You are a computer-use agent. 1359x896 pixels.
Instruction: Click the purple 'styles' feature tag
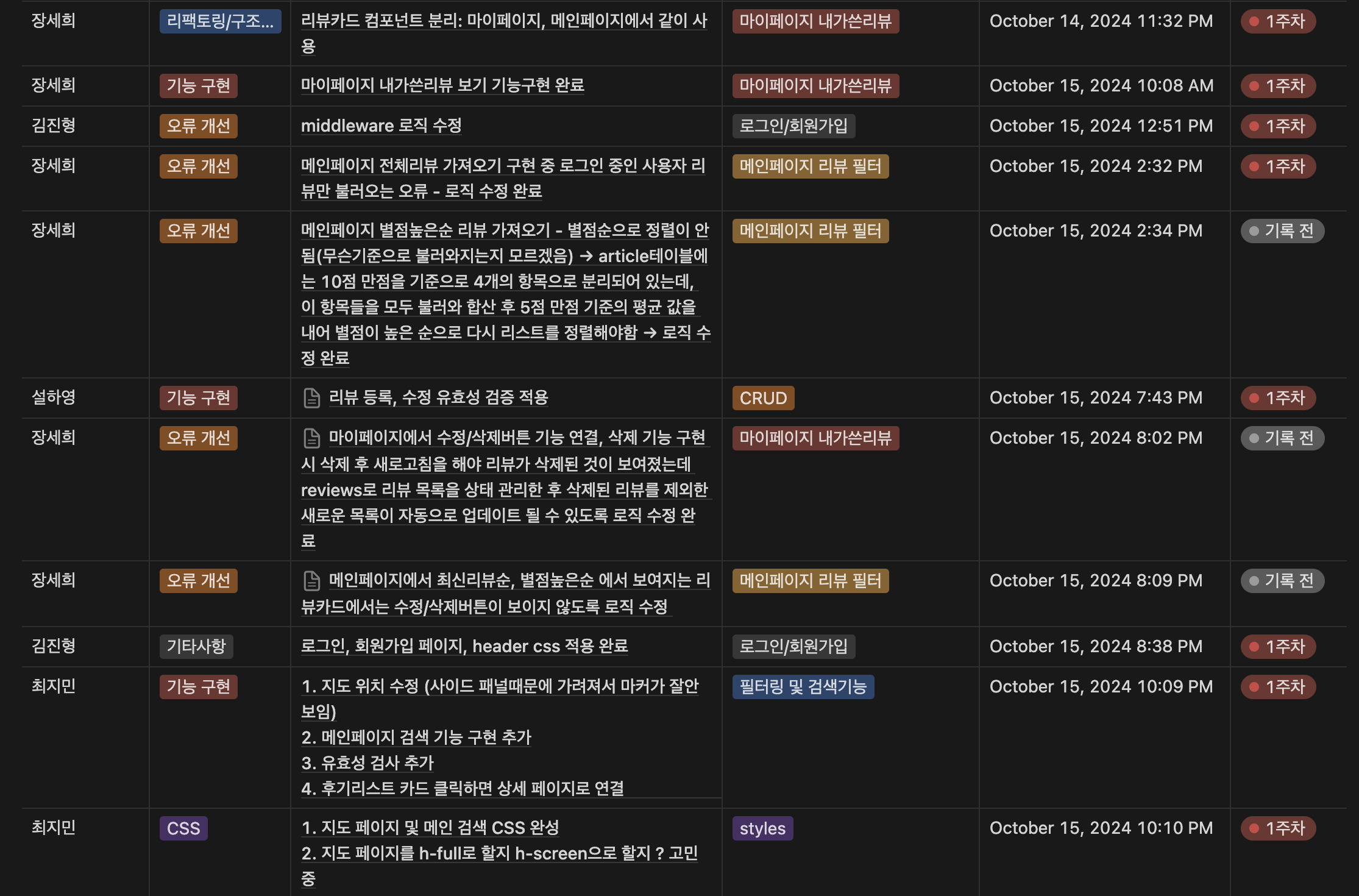762,828
